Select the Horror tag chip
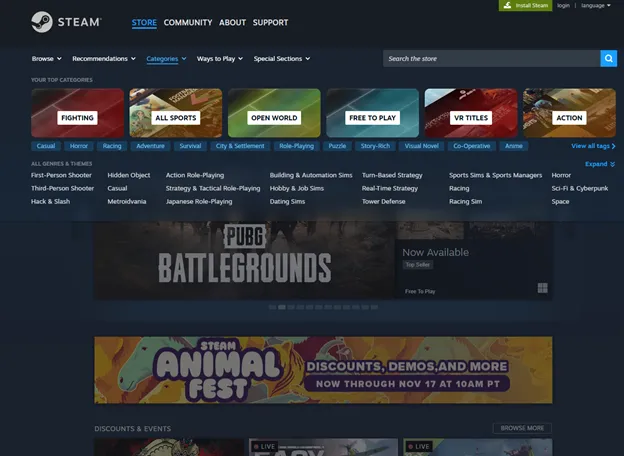Viewport: 624px width, 456px height. (x=79, y=146)
